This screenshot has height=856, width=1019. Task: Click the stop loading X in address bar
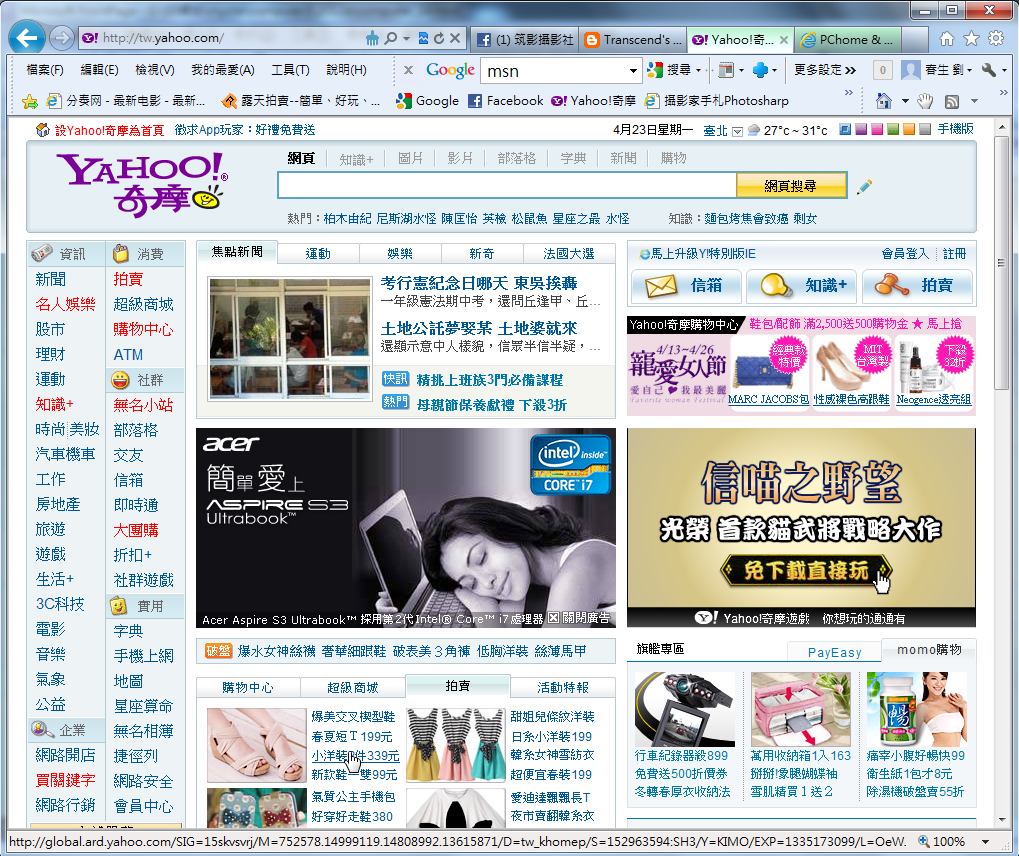(455, 38)
